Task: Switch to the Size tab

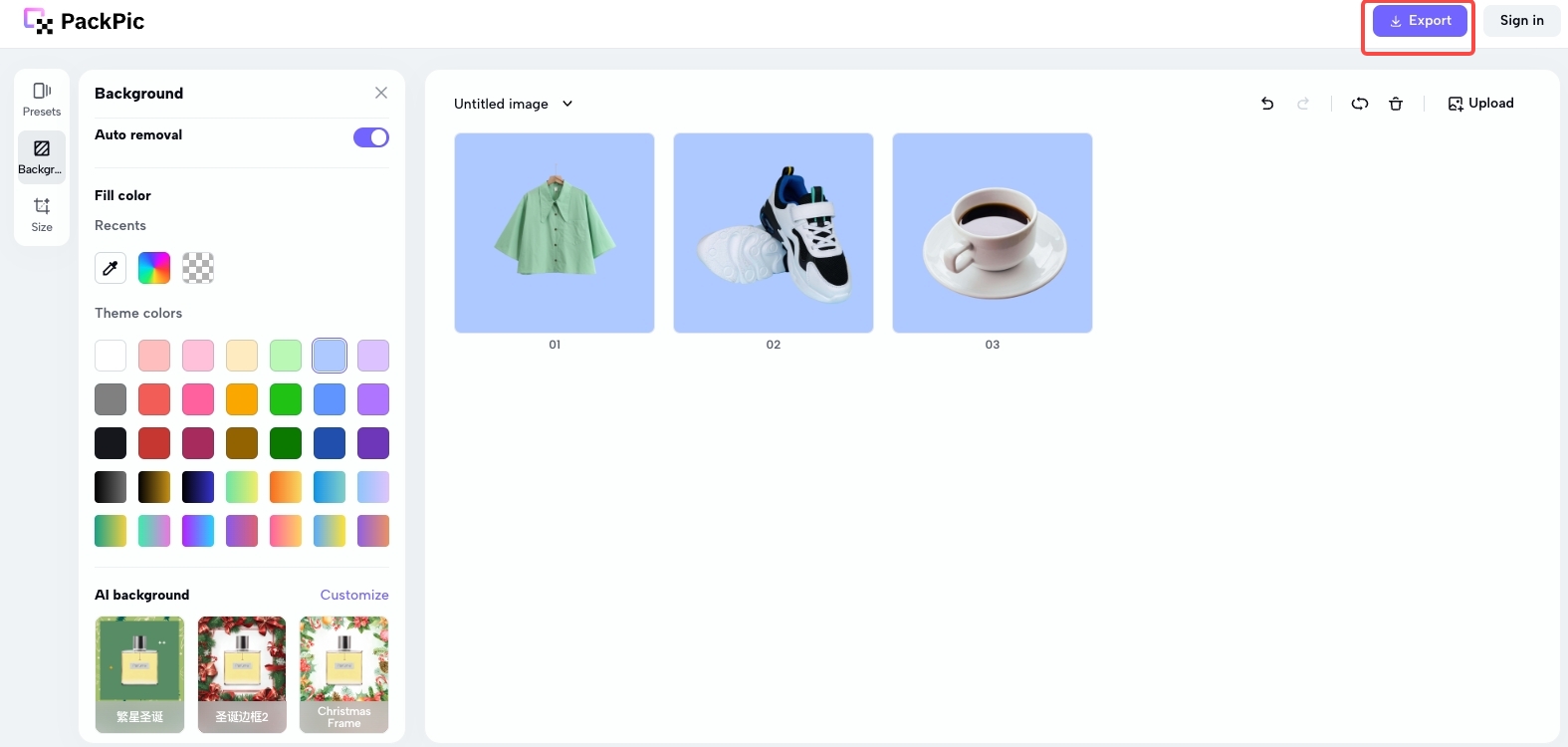Action: [42, 214]
